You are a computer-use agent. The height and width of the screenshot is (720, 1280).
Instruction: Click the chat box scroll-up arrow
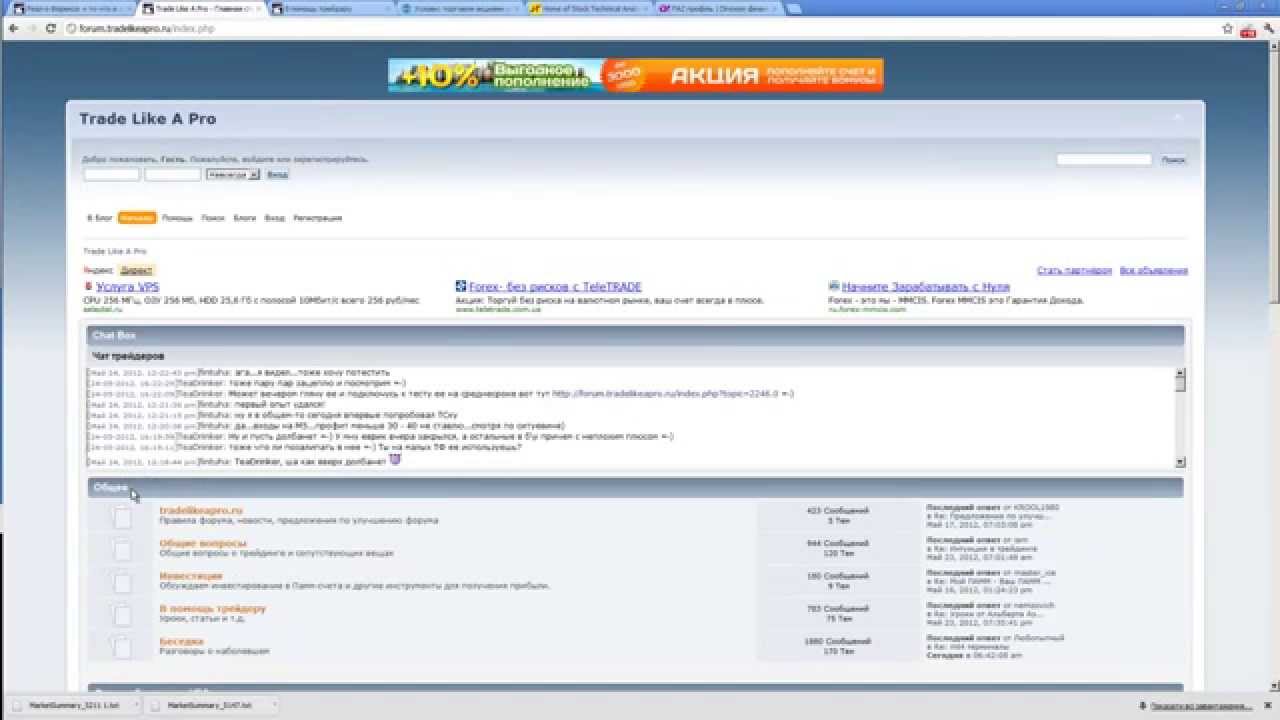point(1180,374)
